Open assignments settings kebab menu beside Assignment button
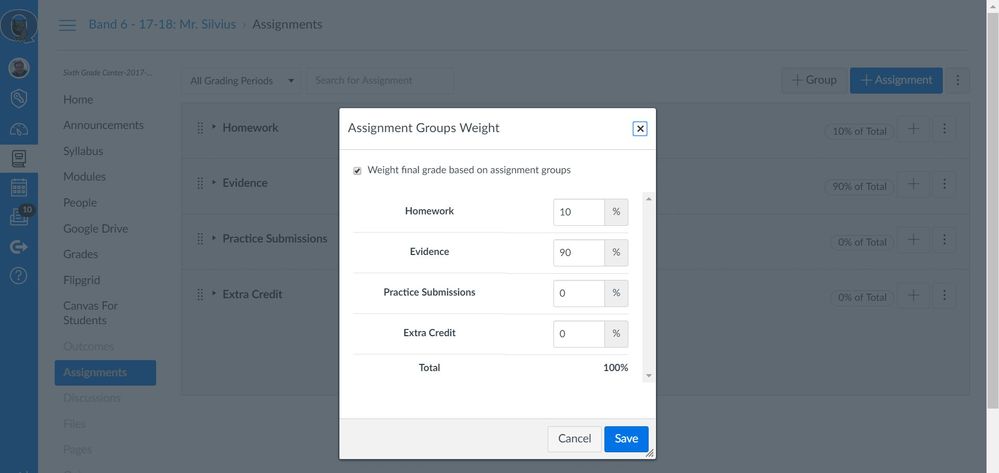The height and width of the screenshot is (473, 999). 957,81
